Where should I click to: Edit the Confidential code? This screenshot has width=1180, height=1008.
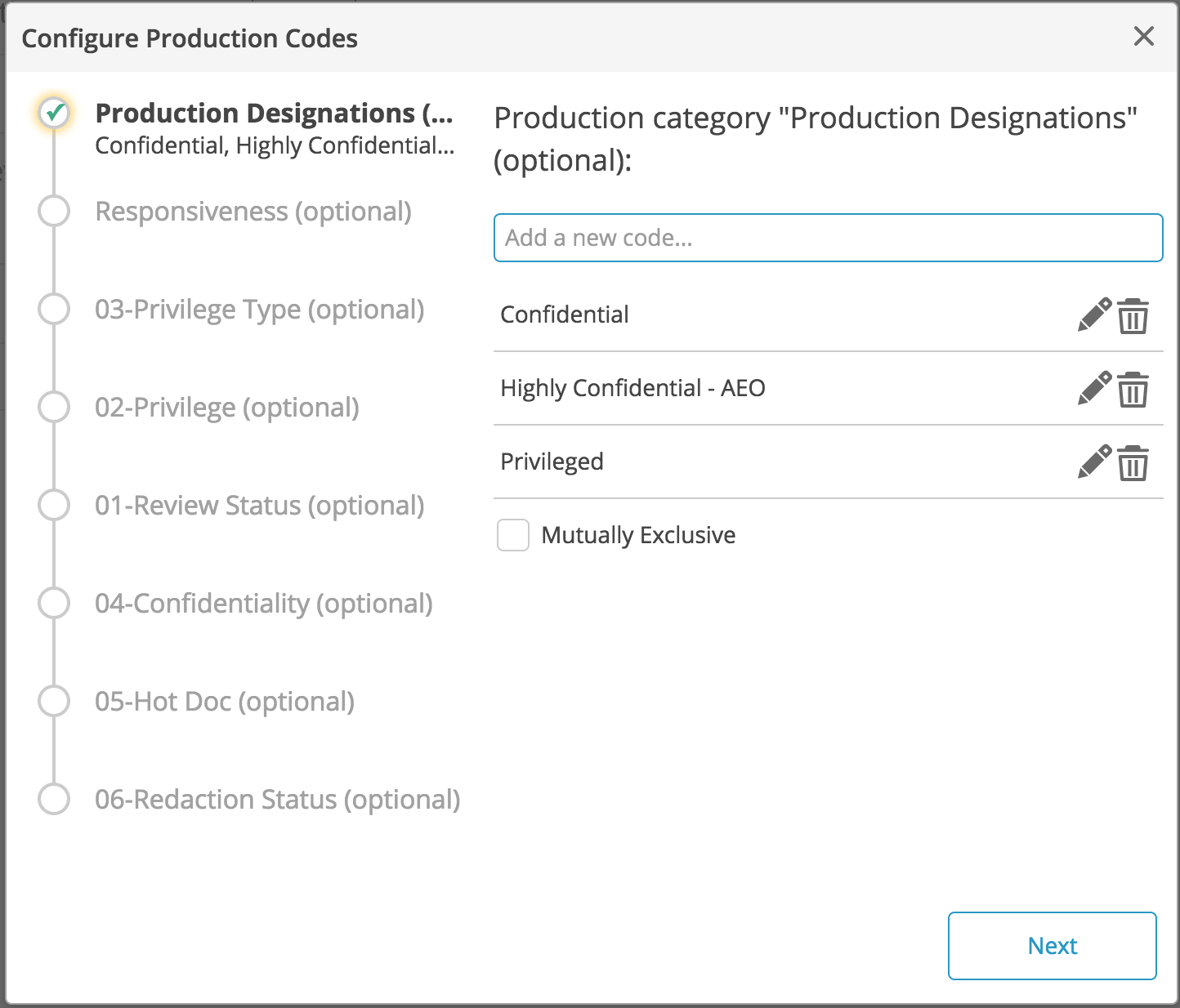point(1095,314)
